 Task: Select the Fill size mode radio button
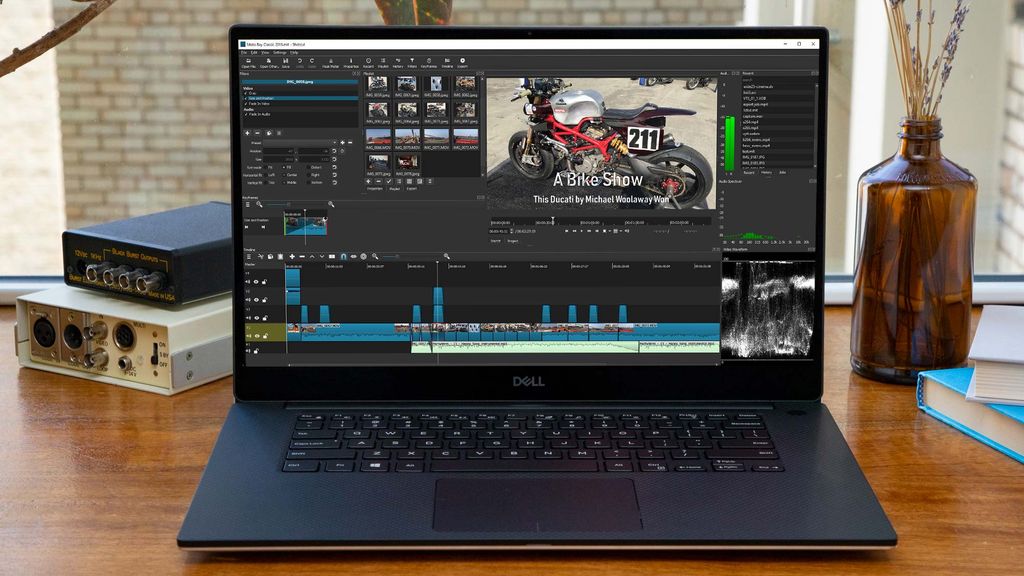(284, 167)
